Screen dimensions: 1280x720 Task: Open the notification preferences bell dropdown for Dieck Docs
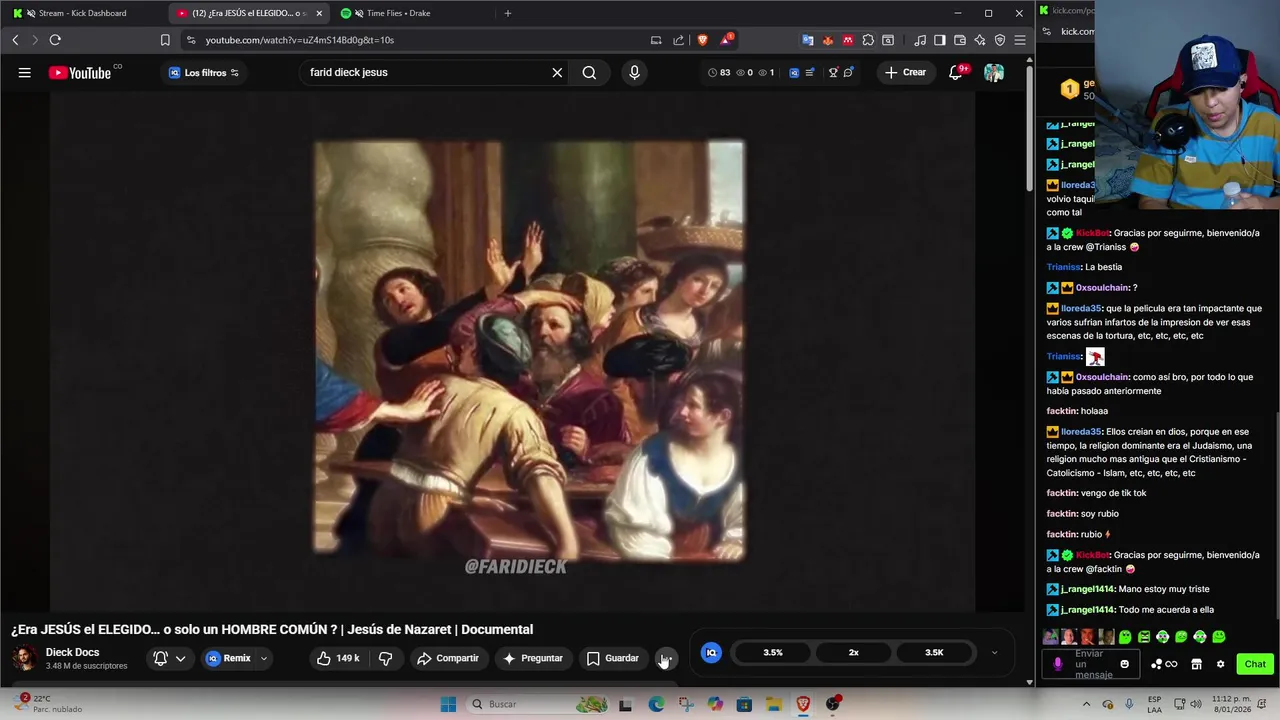(x=169, y=658)
